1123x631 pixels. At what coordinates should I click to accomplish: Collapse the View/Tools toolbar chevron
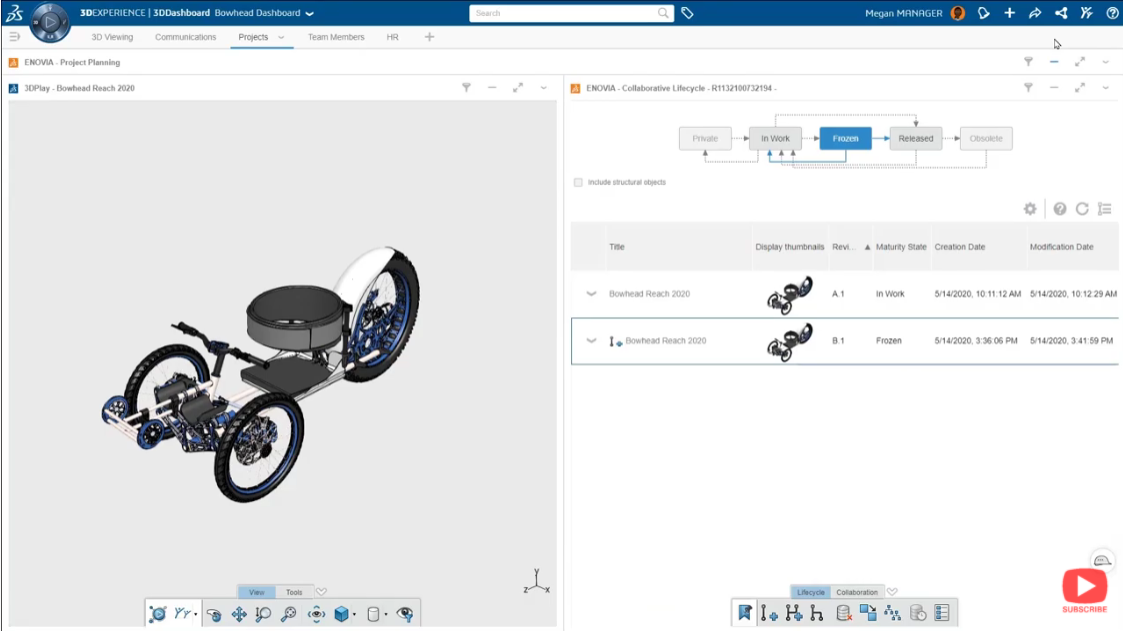coord(322,592)
